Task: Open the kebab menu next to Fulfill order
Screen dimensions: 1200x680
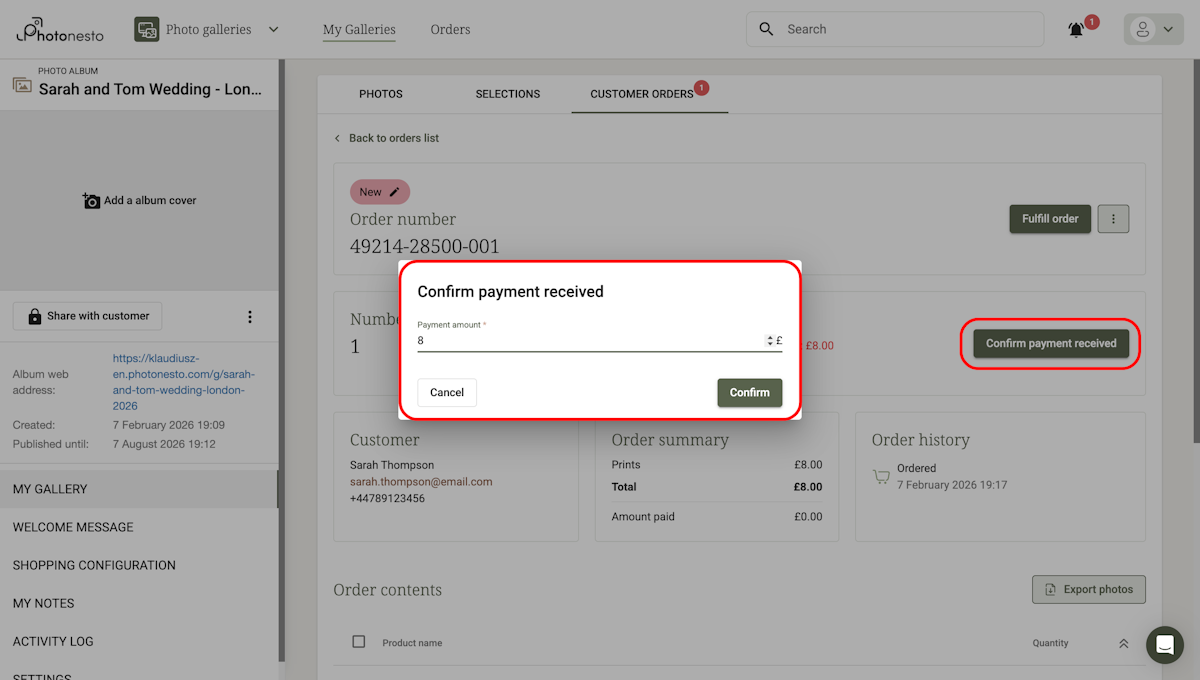Action: 1113,218
